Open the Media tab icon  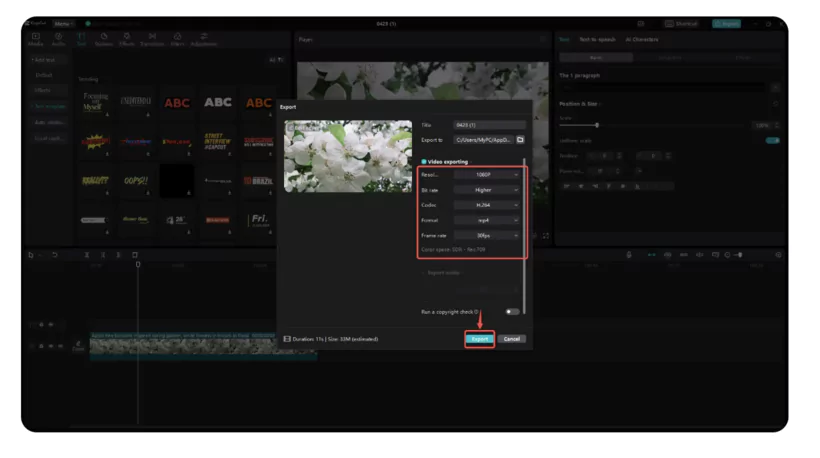[36, 39]
